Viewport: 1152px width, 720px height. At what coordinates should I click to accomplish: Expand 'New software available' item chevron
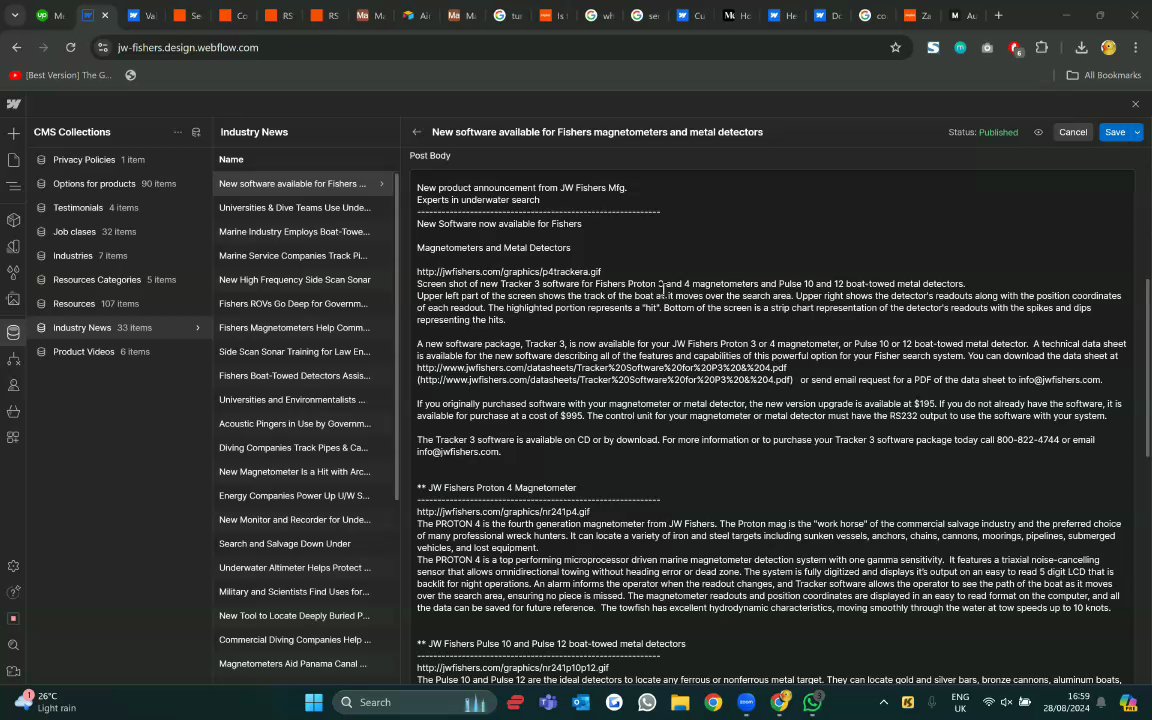pyautogui.click(x=381, y=184)
